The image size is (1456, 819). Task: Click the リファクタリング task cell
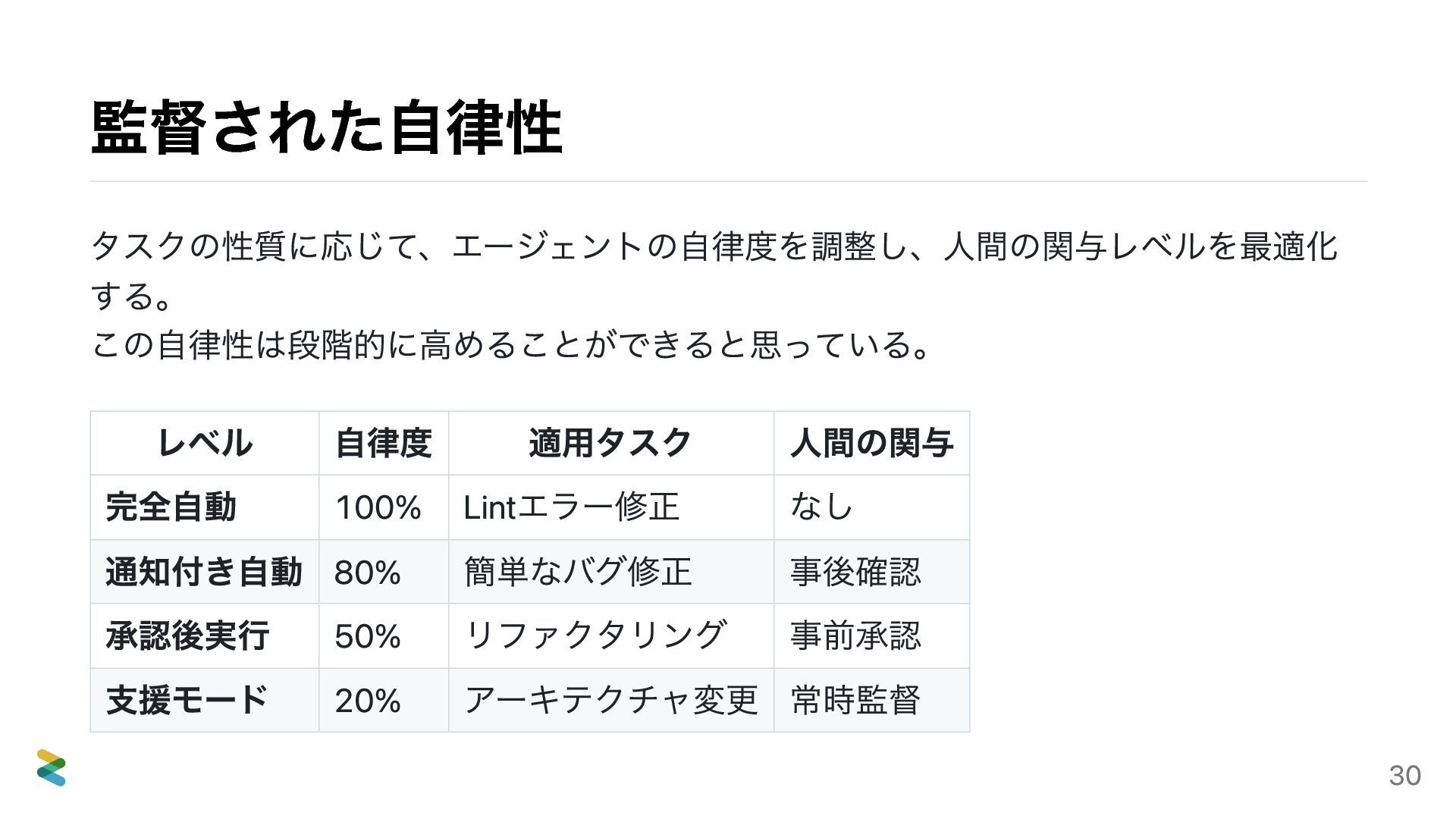tap(611, 635)
